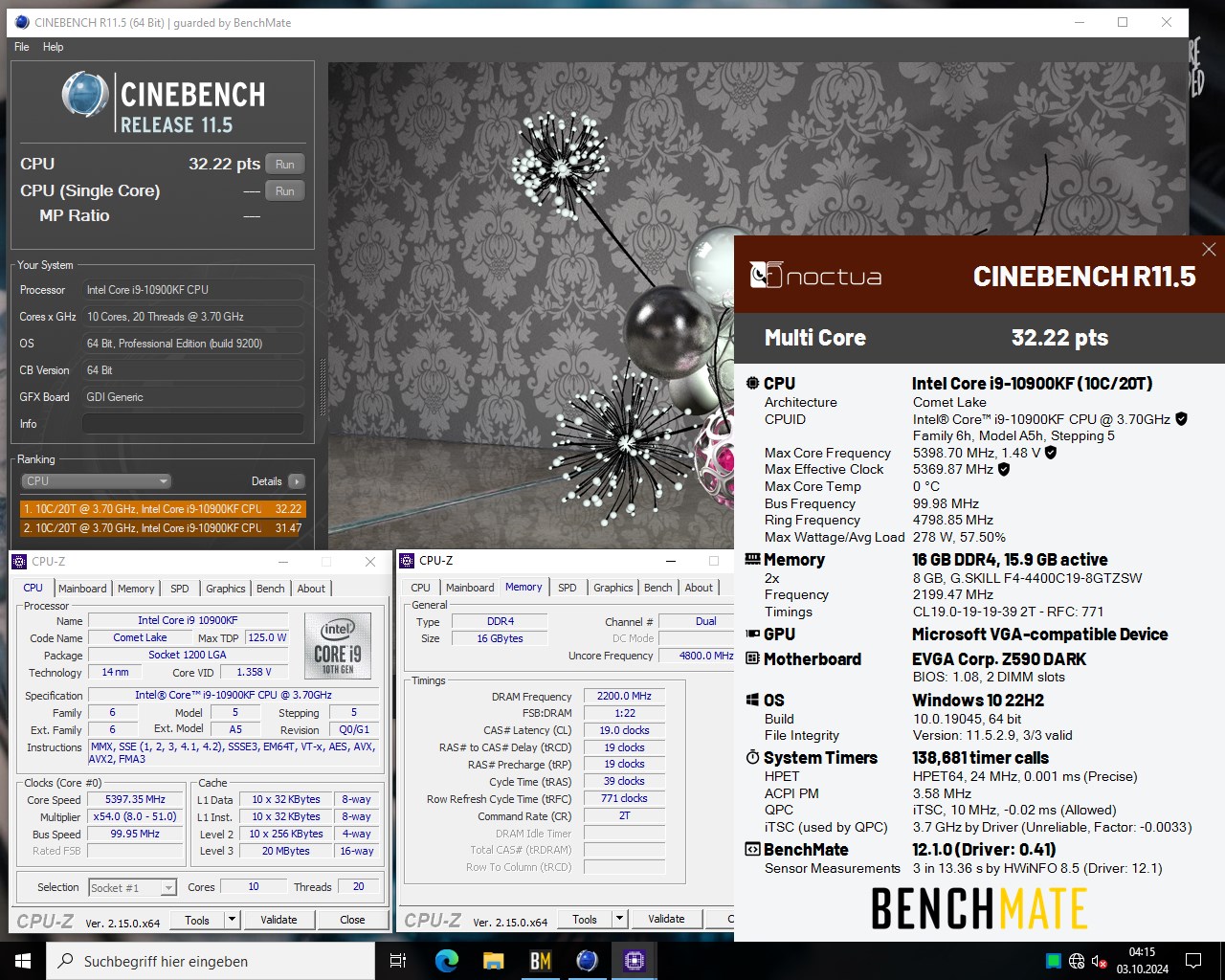Open the Bench tab in right CPU-Z
The image size is (1225, 980).
(x=658, y=588)
